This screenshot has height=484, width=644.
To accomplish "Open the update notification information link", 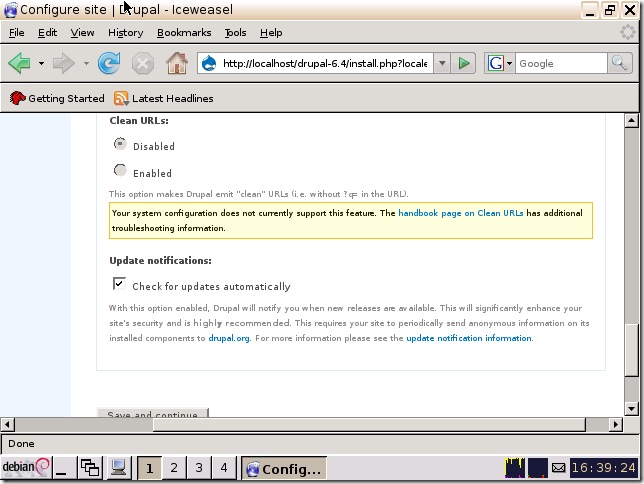I will tap(469, 338).
